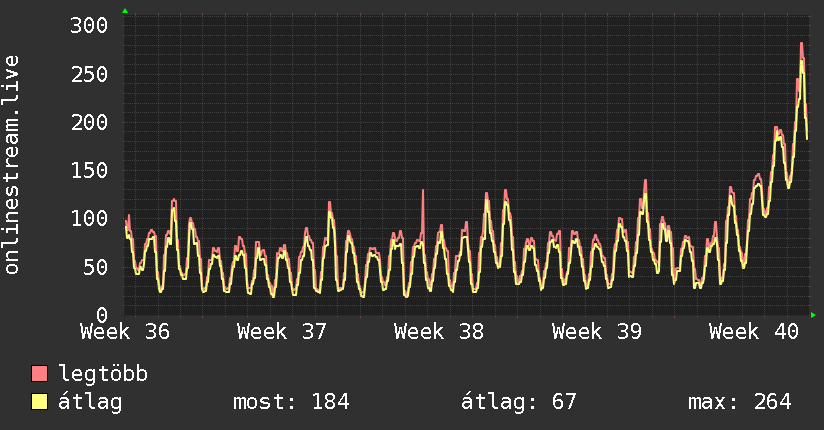Click the Week 37 axis label
This screenshot has height=430, width=824.
click(x=282, y=332)
